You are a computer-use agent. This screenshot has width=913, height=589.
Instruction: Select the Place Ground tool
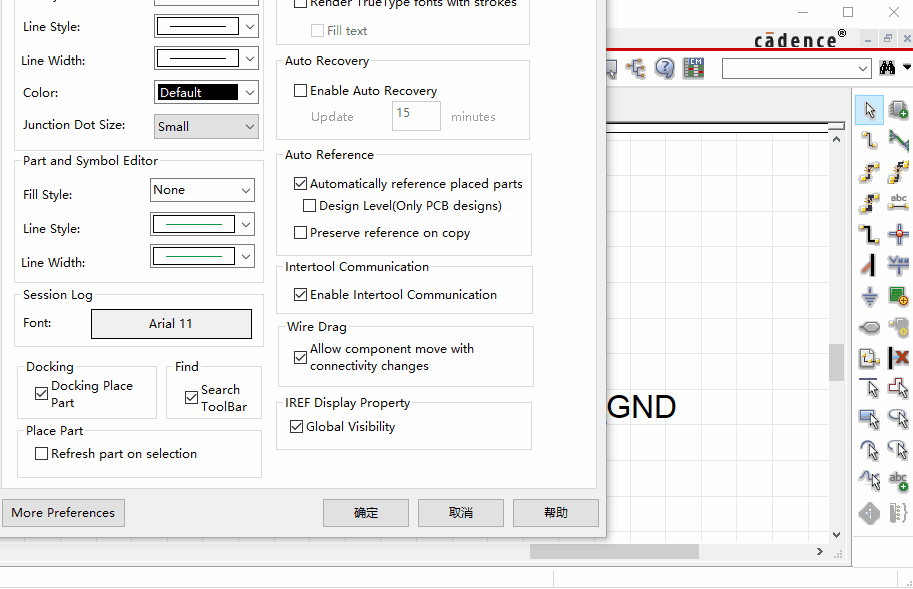[x=869, y=297]
